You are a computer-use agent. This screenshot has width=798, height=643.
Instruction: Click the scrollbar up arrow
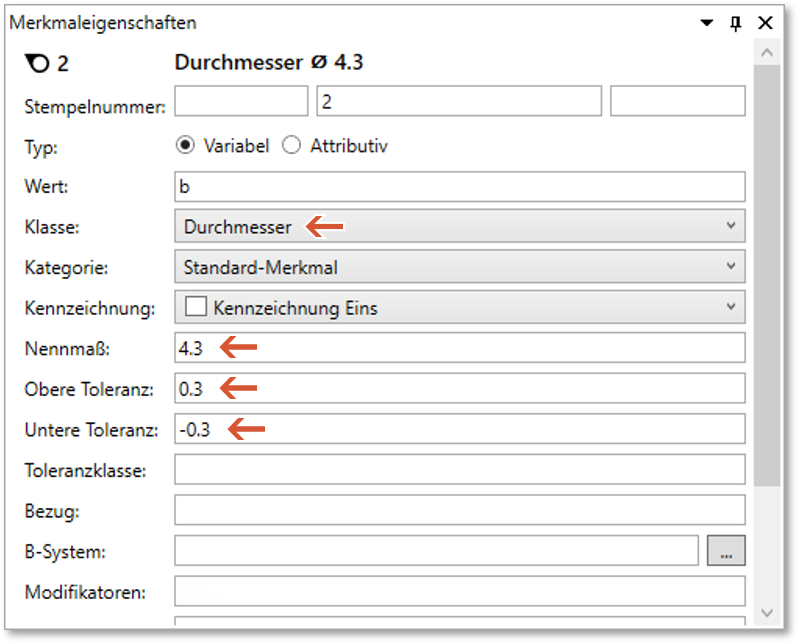(766, 52)
